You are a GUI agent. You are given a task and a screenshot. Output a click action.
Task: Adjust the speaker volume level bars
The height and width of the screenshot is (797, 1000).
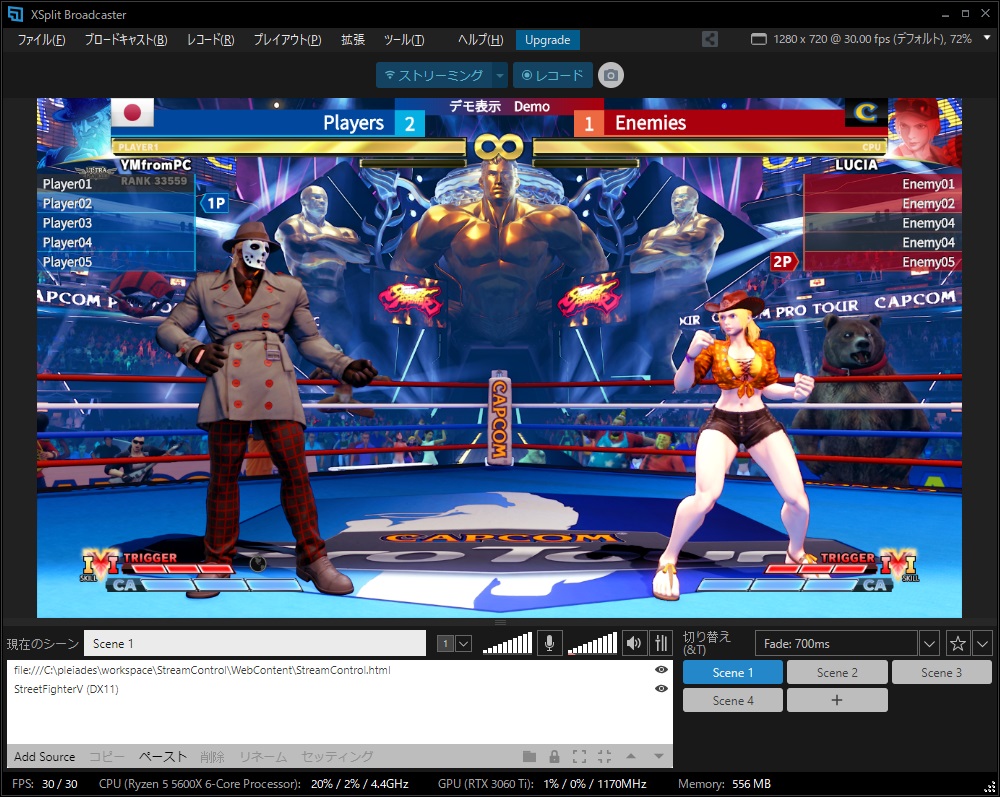[x=592, y=643]
